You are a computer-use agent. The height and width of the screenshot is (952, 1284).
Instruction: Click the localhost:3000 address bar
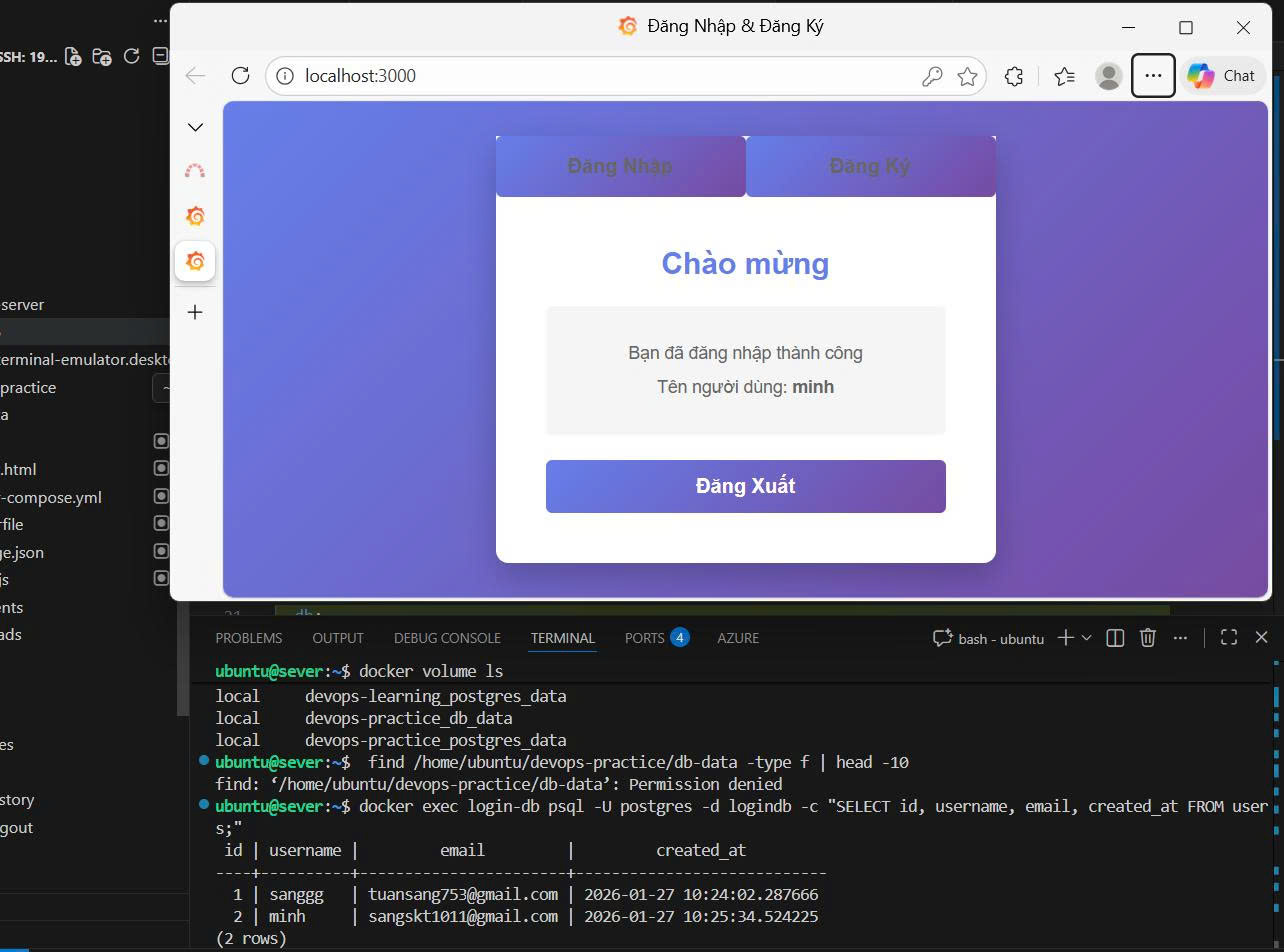[600, 76]
